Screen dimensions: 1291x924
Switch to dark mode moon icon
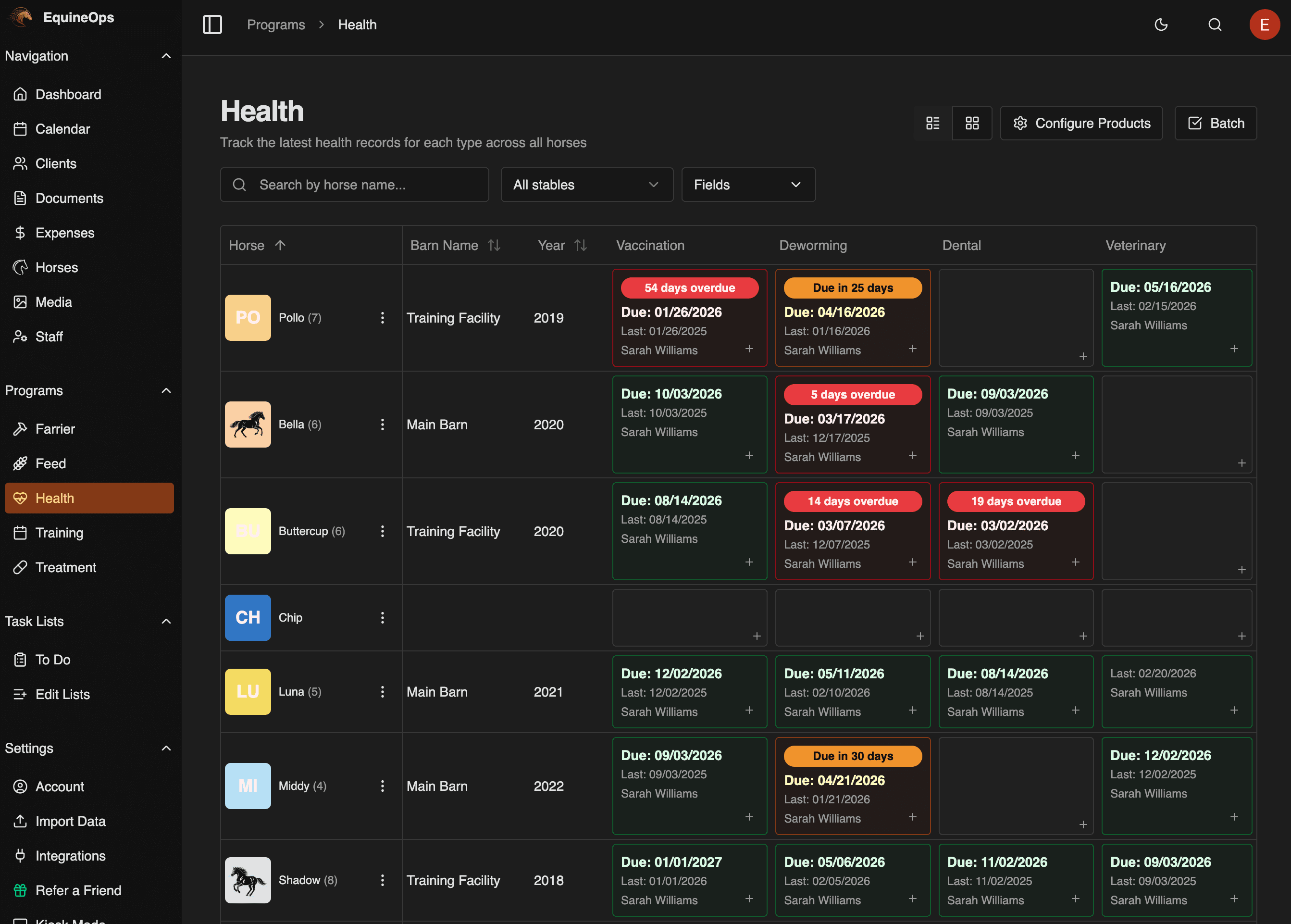click(x=1161, y=25)
